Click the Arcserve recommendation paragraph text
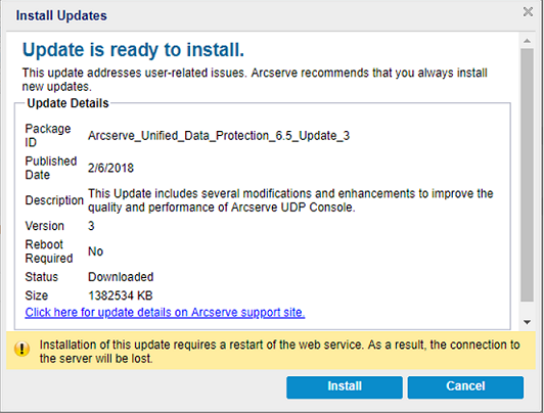This screenshot has width=544, height=413. [255, 79]
